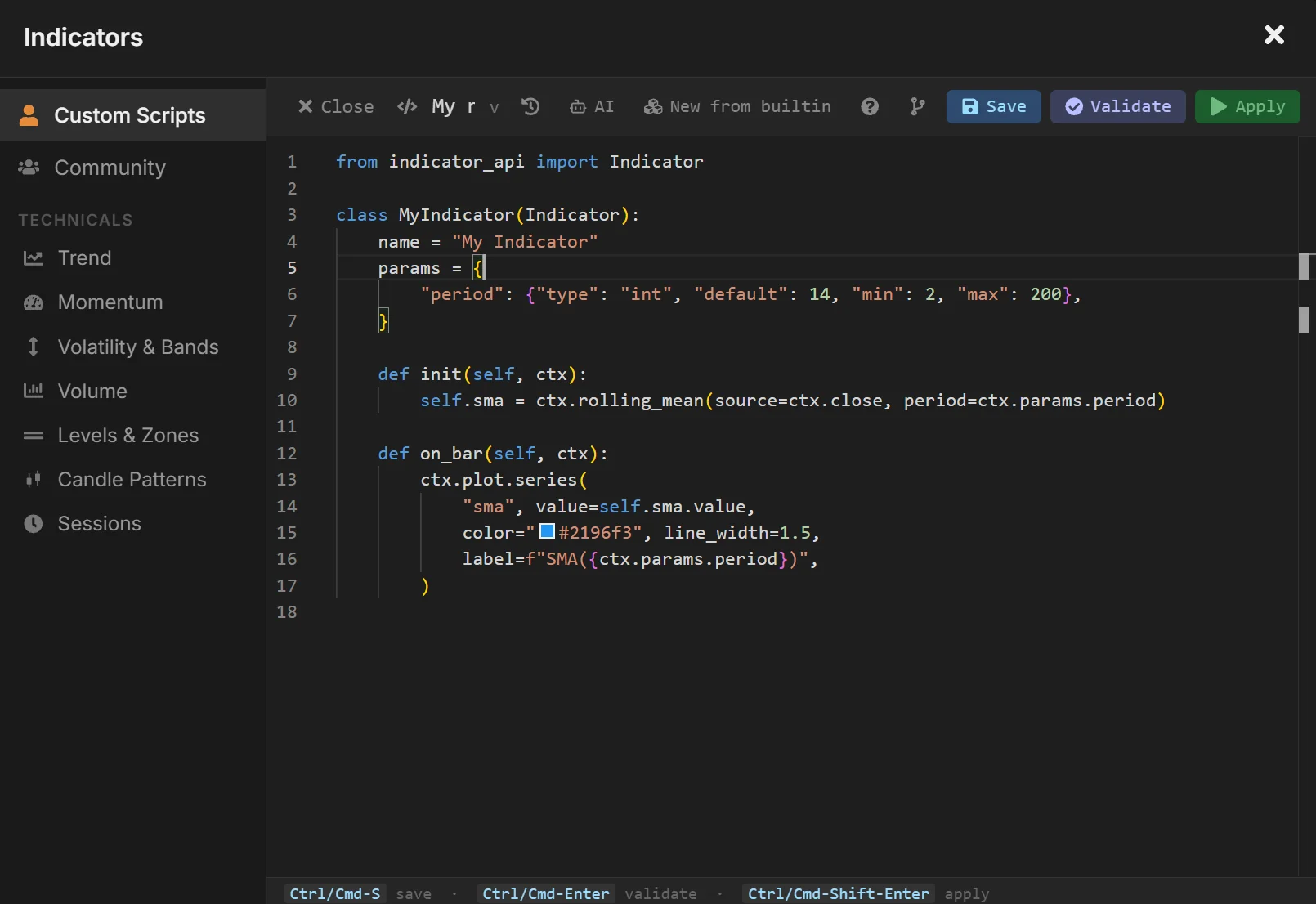Click the Levels & Zones lines icon
This screenshot has height=904, width=1316.
(x=33, y=436)
